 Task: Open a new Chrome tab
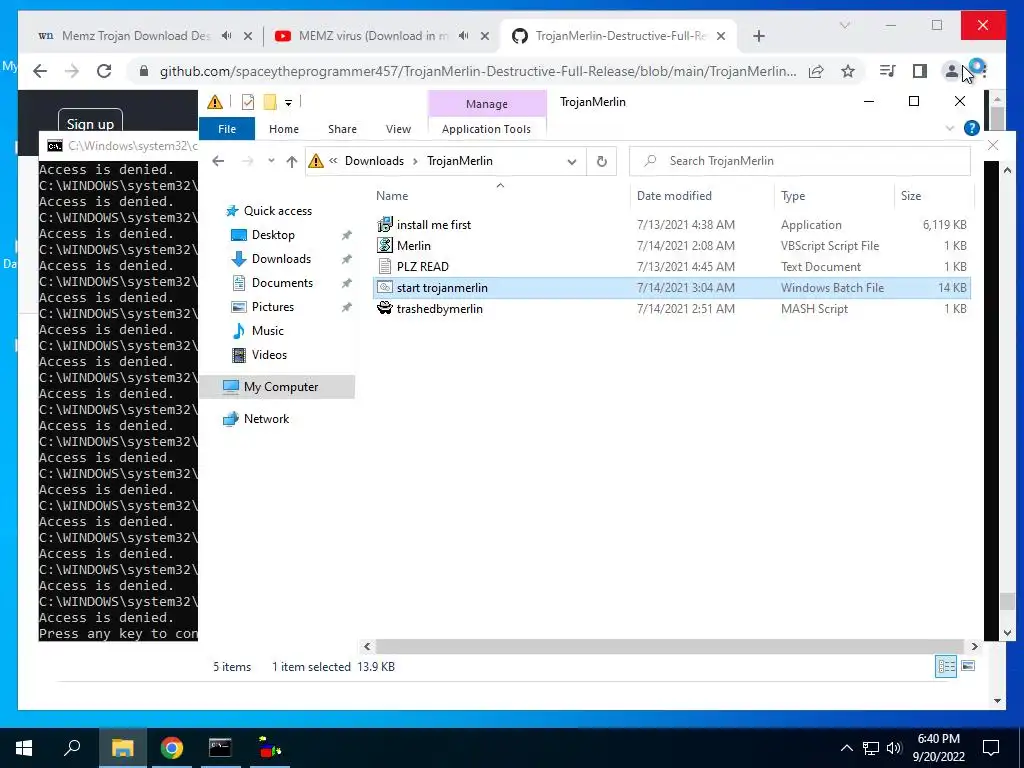pos(758,36)
